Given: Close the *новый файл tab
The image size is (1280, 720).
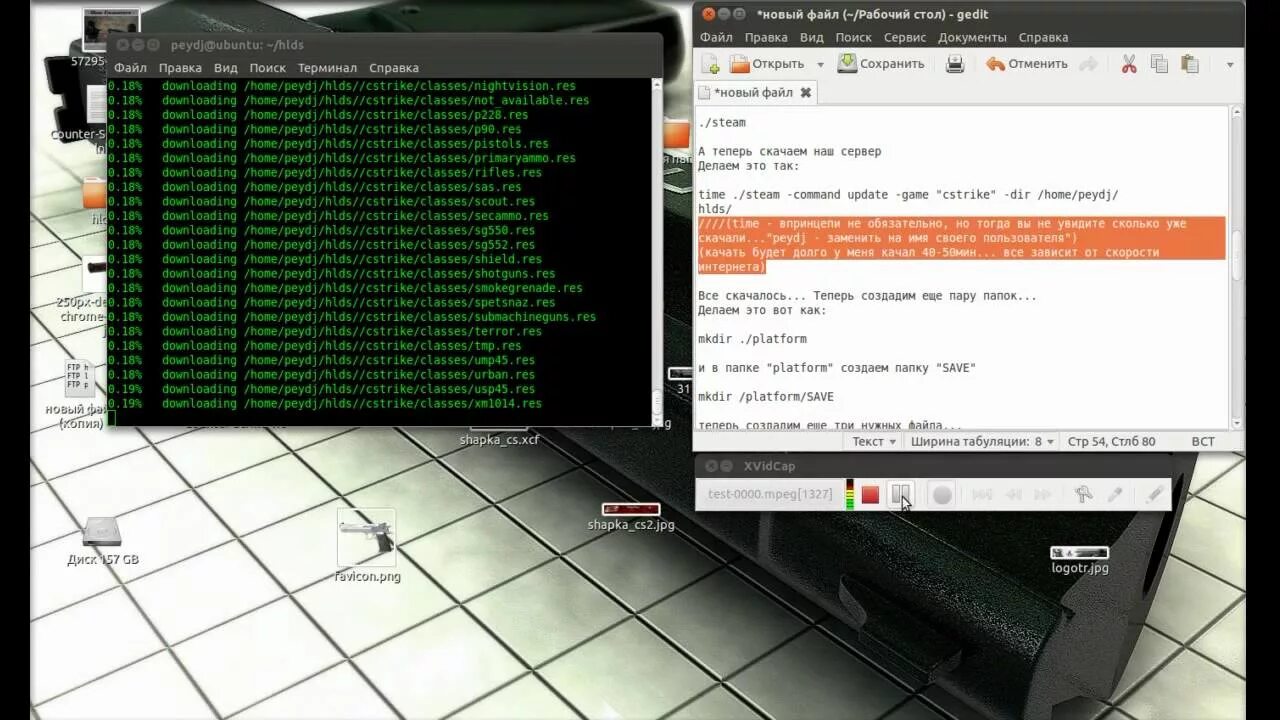Looking at the screenshot, I should pos(805,92).
